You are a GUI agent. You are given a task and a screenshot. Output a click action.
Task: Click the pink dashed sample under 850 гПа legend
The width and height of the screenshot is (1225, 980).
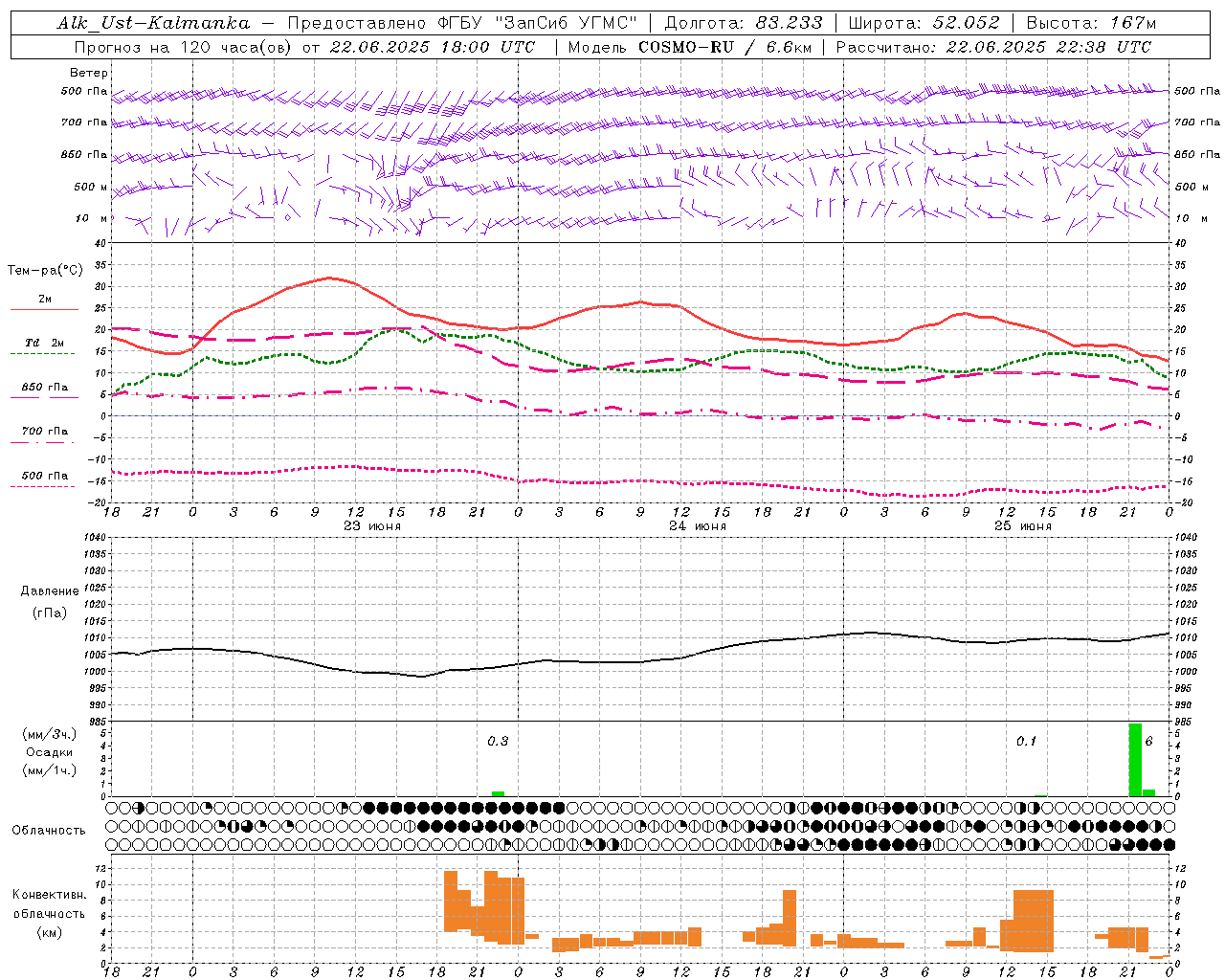pos(42,397)
